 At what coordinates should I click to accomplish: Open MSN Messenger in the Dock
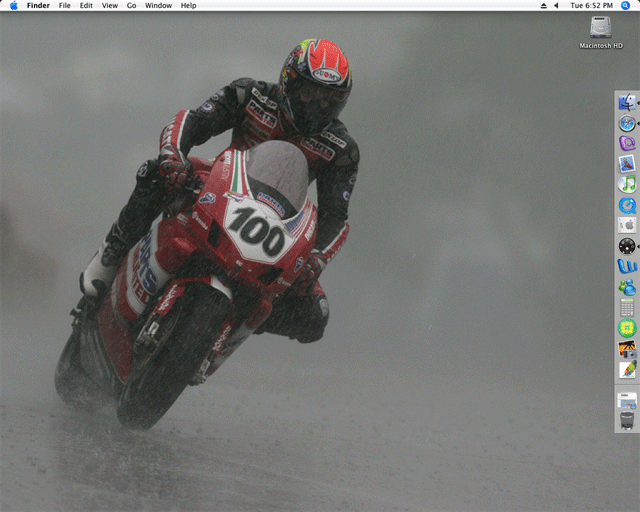click(x=627, y=287)
